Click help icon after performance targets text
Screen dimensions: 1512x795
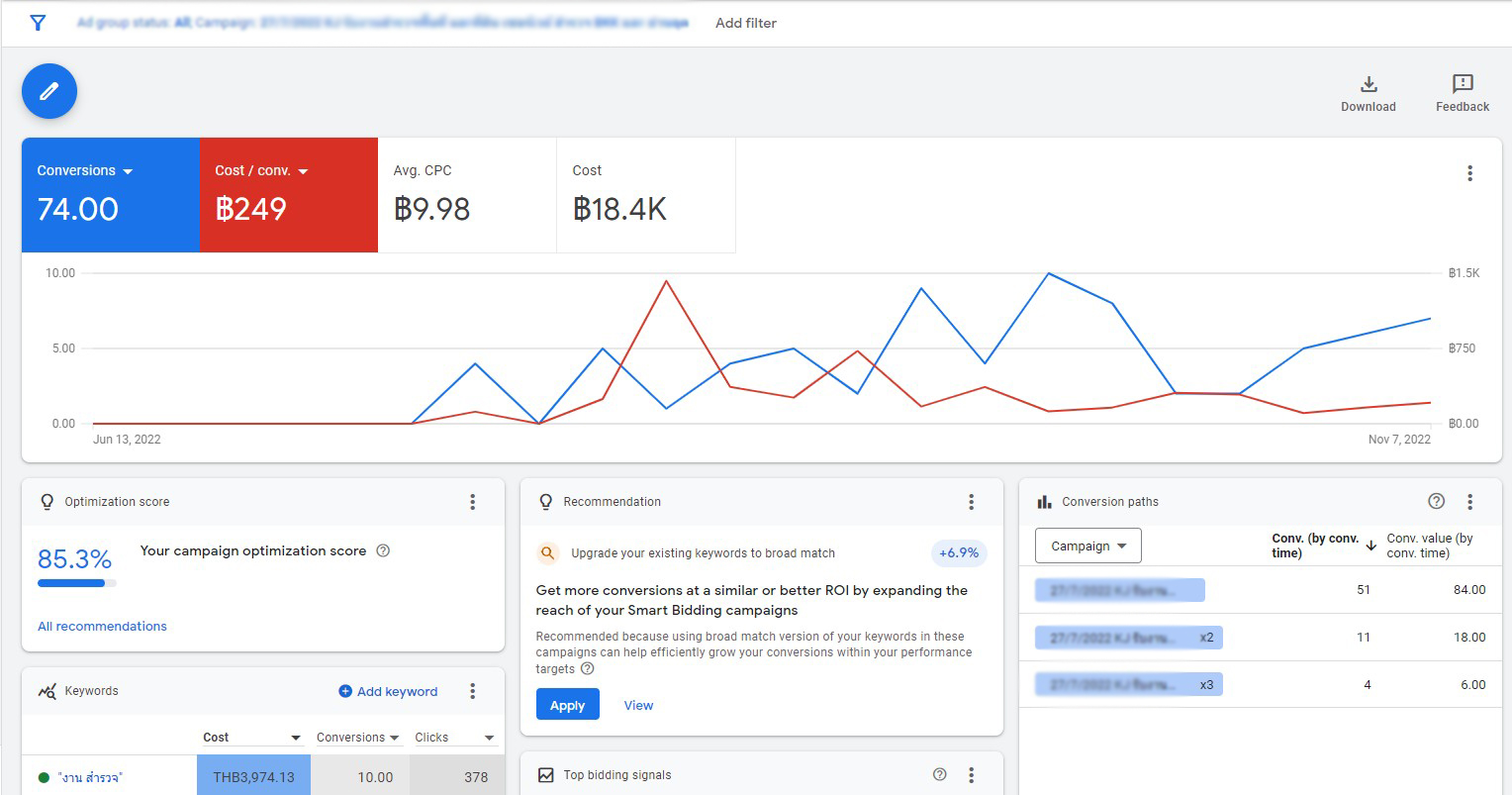click(x=587, y=668)
